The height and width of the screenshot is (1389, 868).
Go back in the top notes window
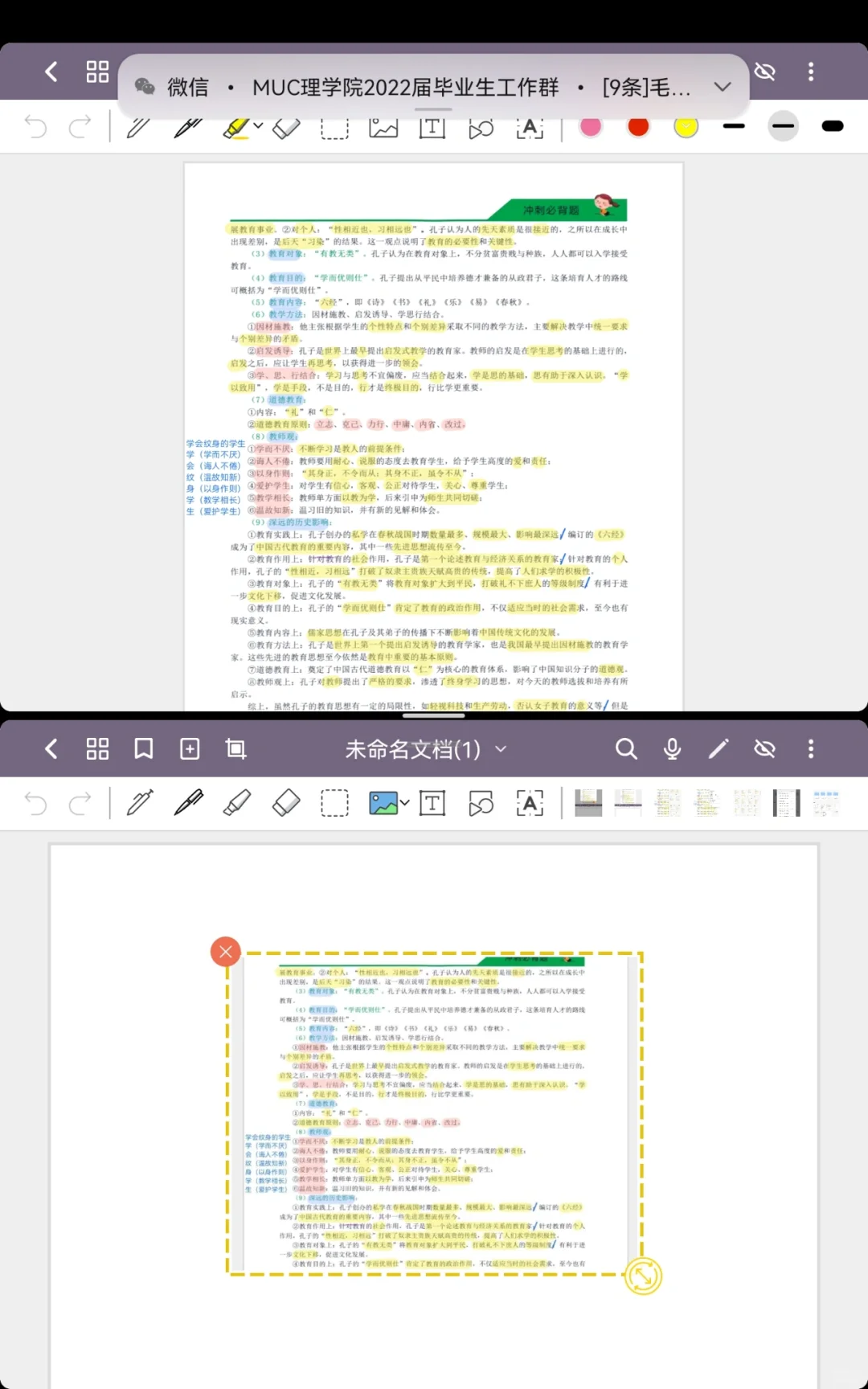51,72
